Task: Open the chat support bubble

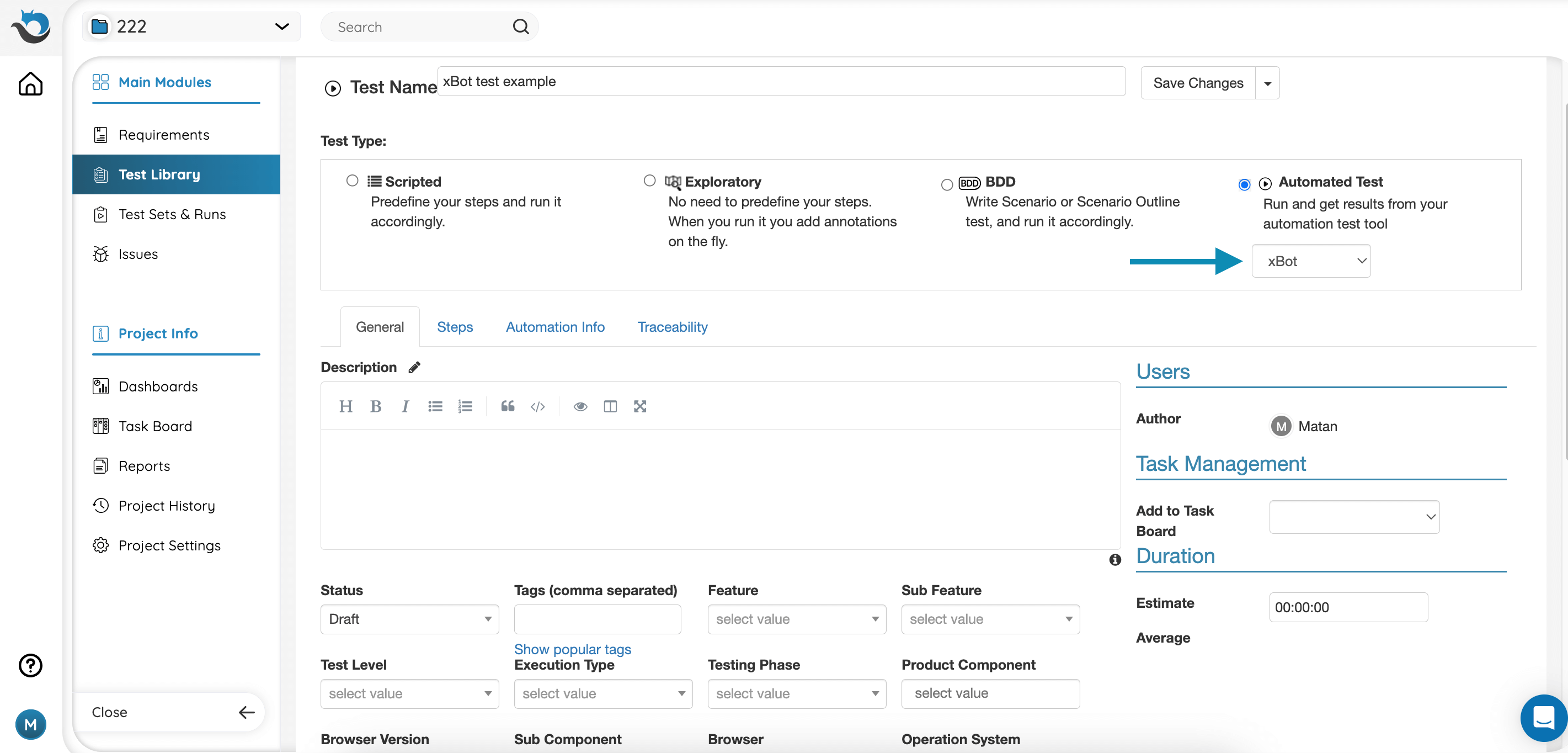Action: pos(1543,717)
